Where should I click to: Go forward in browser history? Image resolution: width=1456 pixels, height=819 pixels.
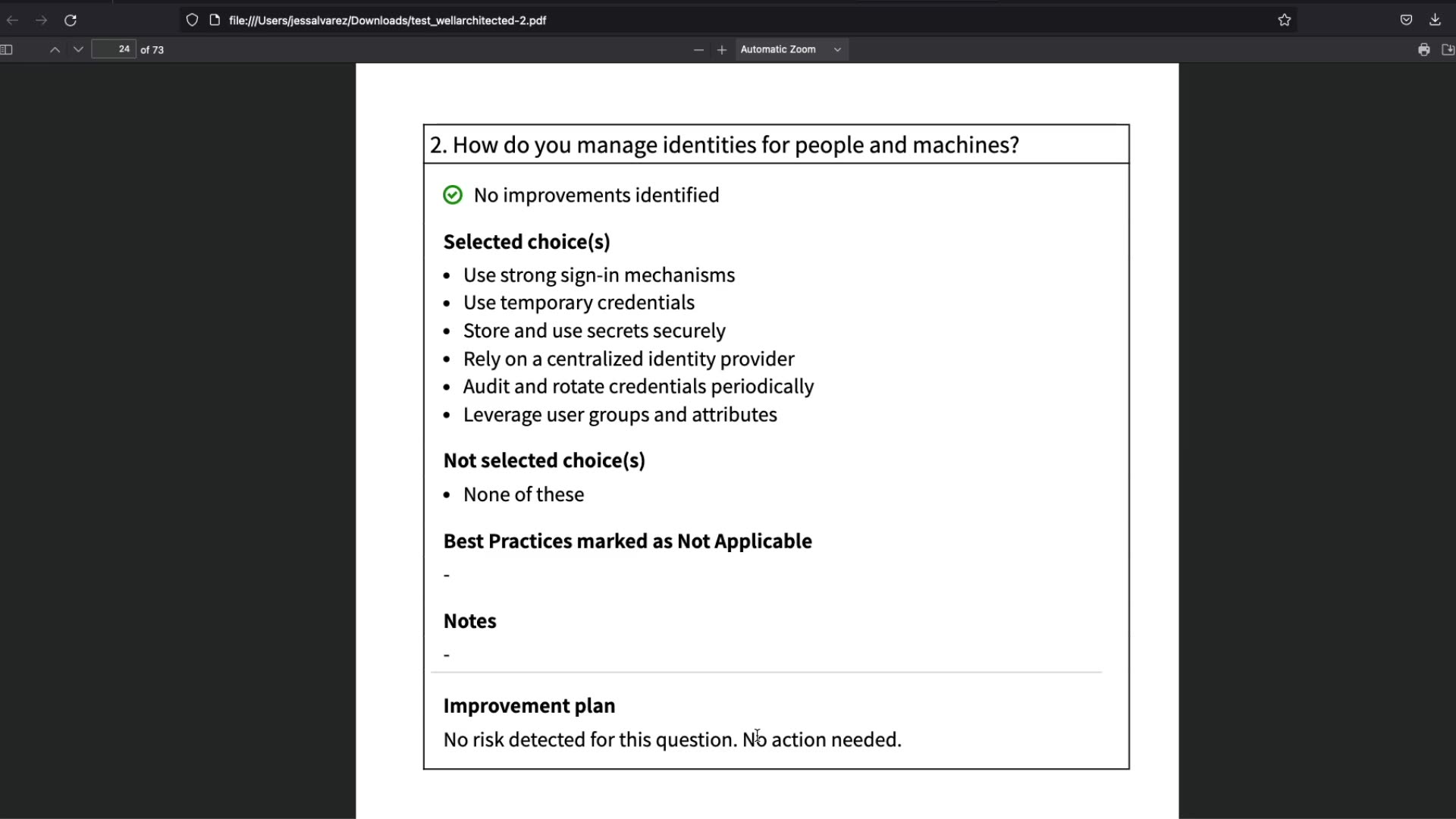click(42, 20)
